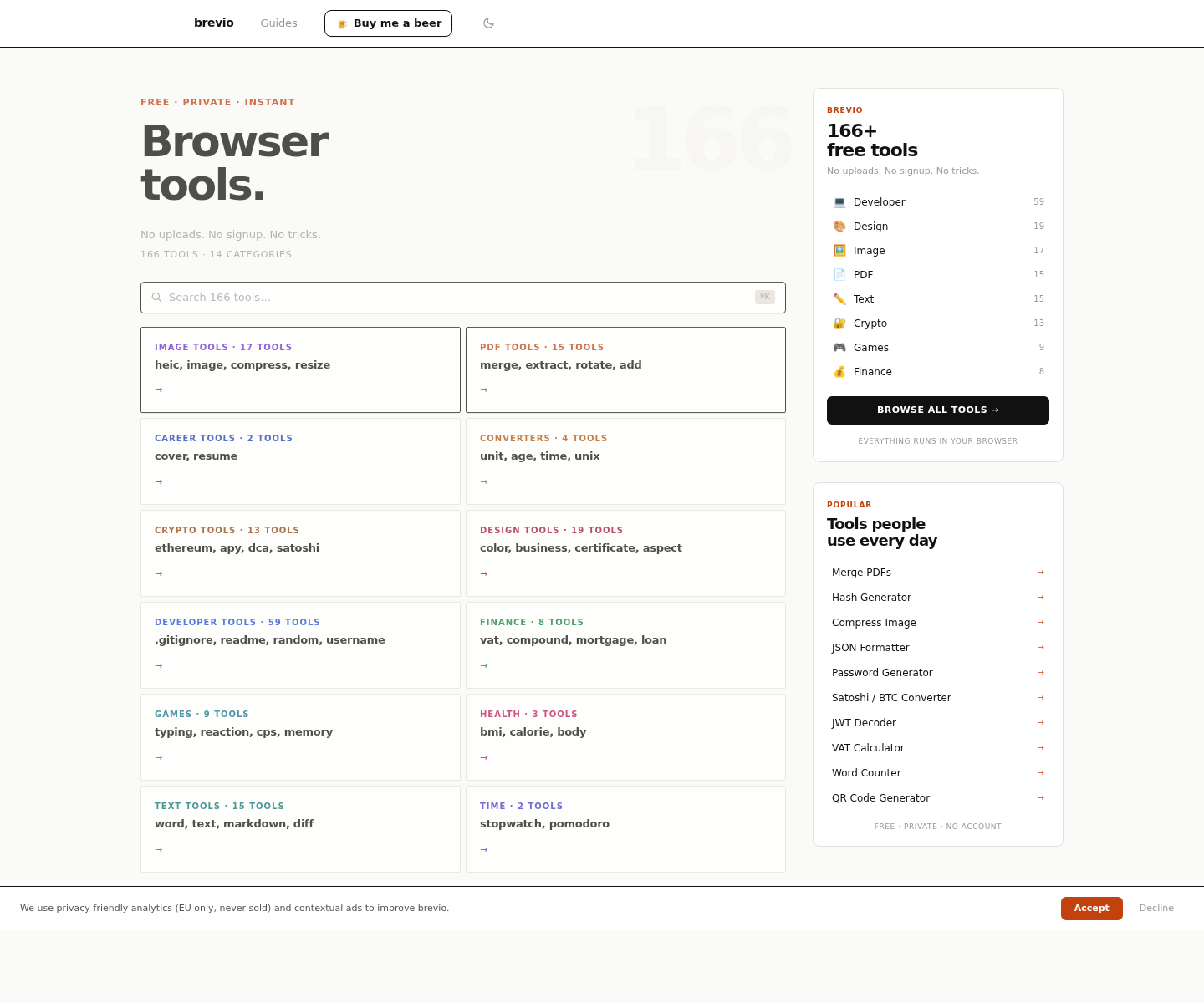Select Developer in the sidebar list

click(938, 202)
